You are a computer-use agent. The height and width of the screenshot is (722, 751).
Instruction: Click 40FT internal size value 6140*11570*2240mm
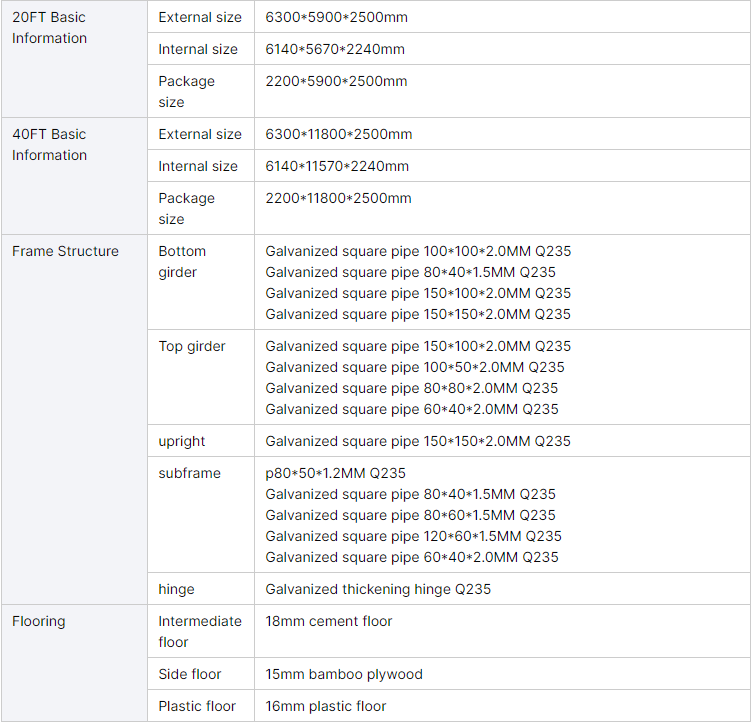[337, 166]
